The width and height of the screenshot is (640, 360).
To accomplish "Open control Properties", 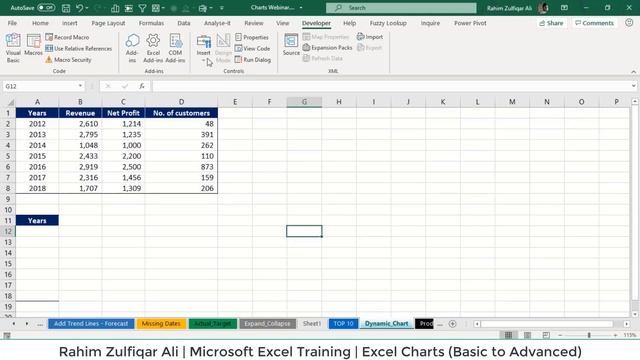I will [x=252, y=37].
